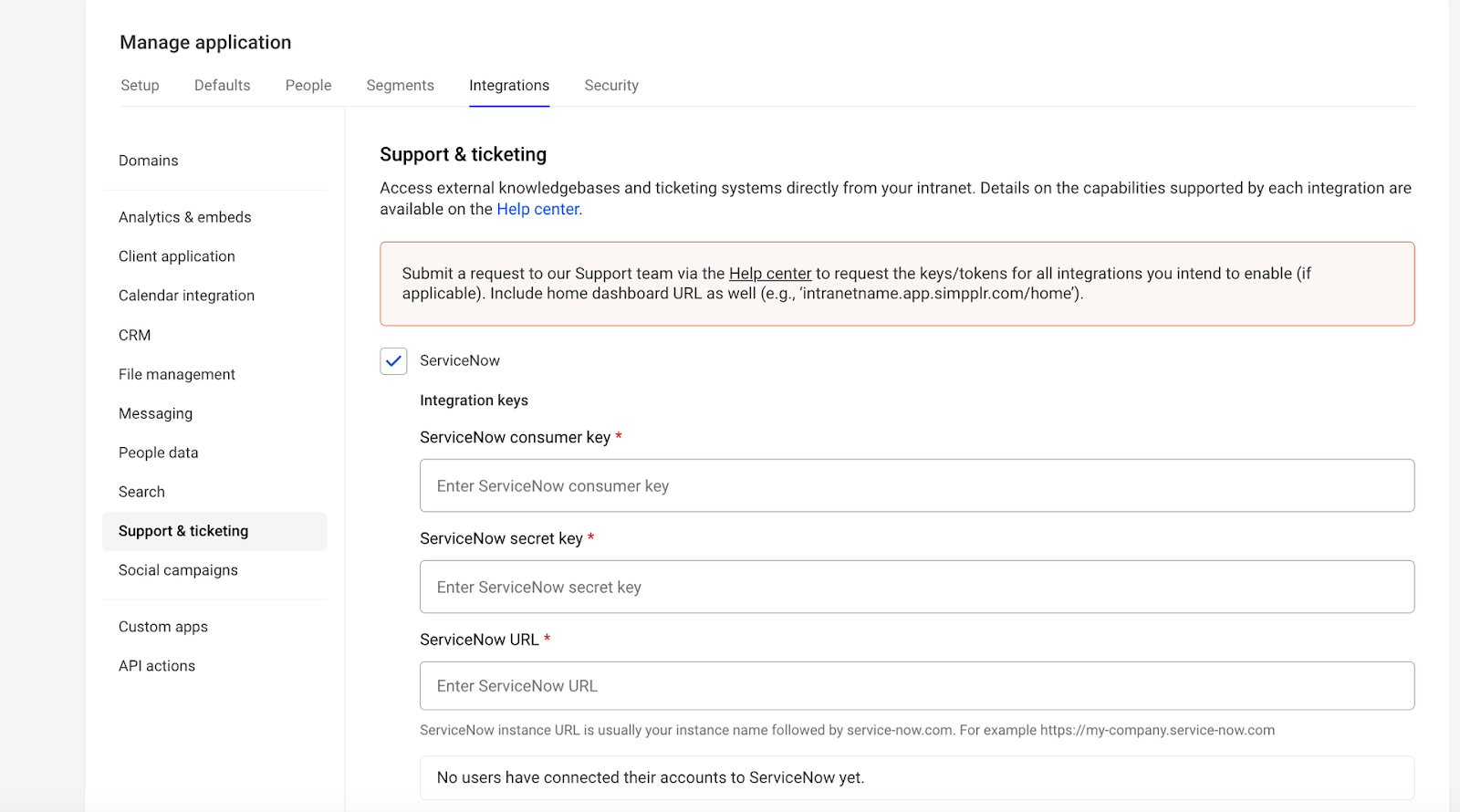Go to Client application settings
The height and width of the screenshot is (812, 1460).
177,256
